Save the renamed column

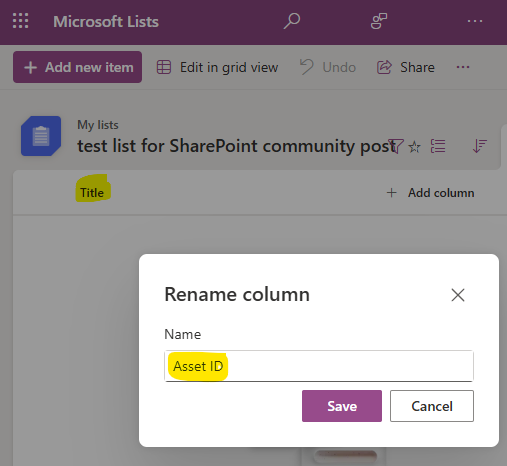[x=342, y=406]
